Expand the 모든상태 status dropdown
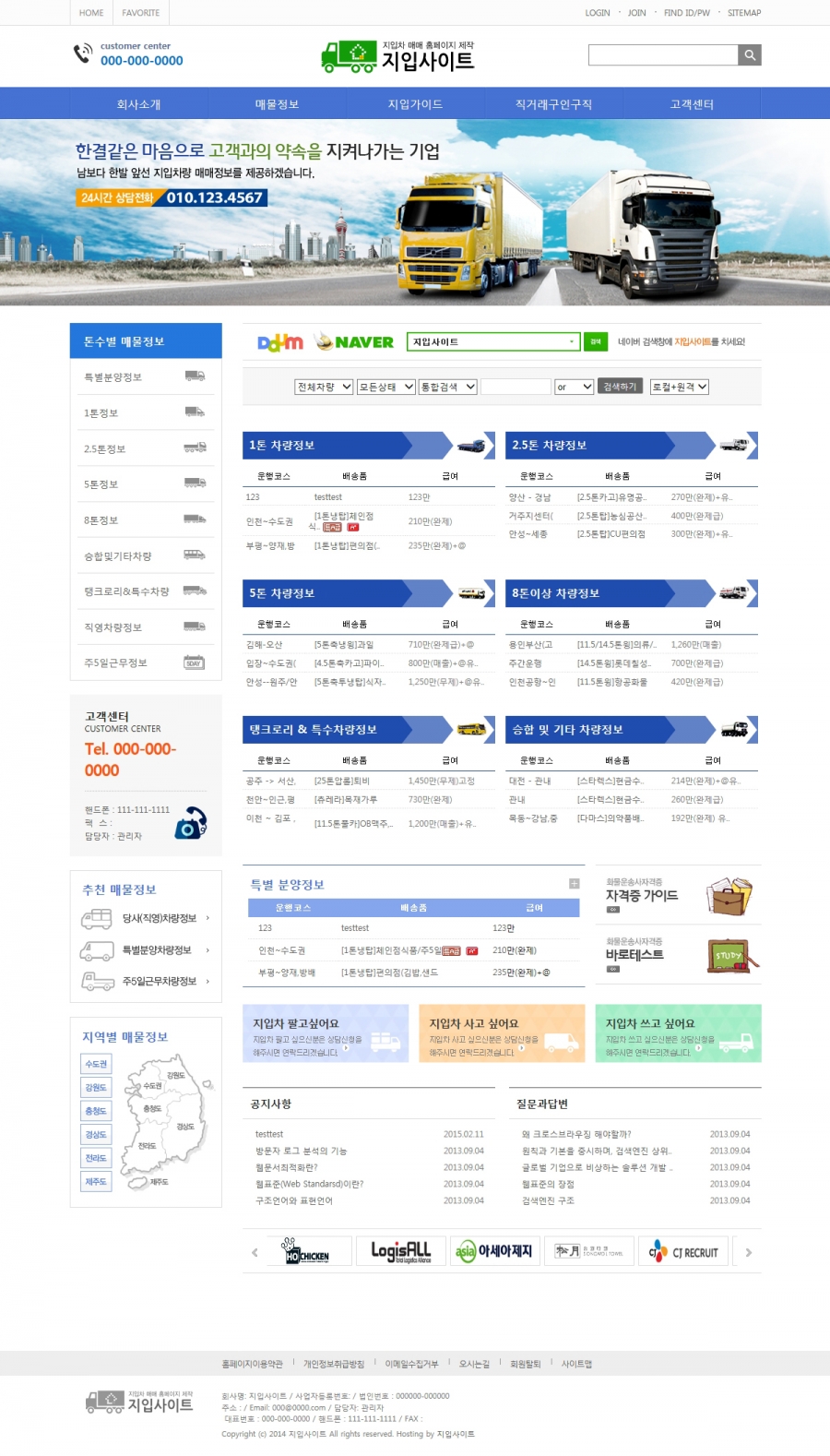 pyautogui.click(x=386, y=387)
